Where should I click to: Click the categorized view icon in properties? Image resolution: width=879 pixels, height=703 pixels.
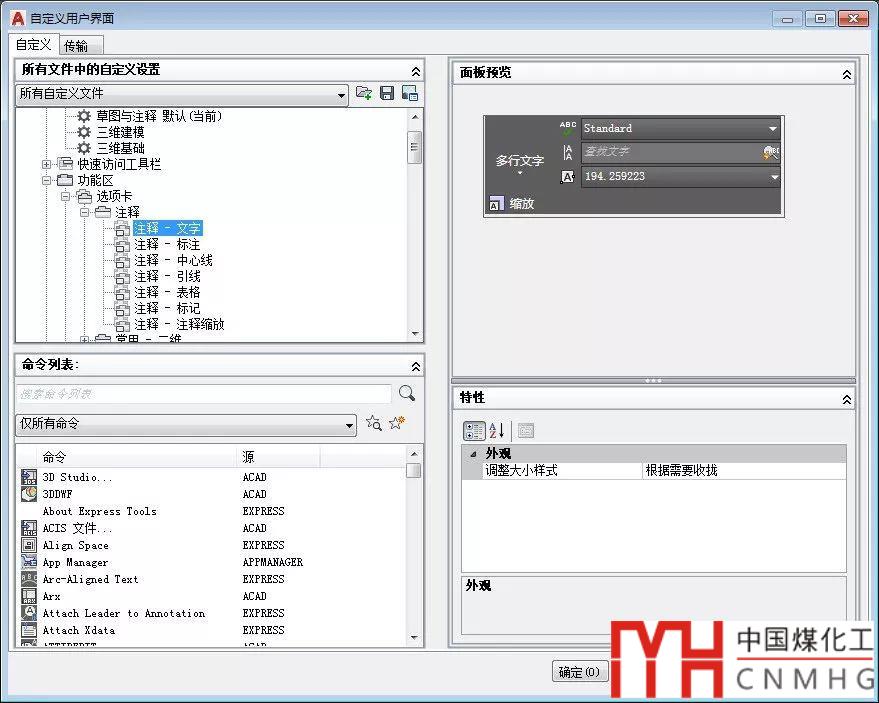click(x=474, y=431)
